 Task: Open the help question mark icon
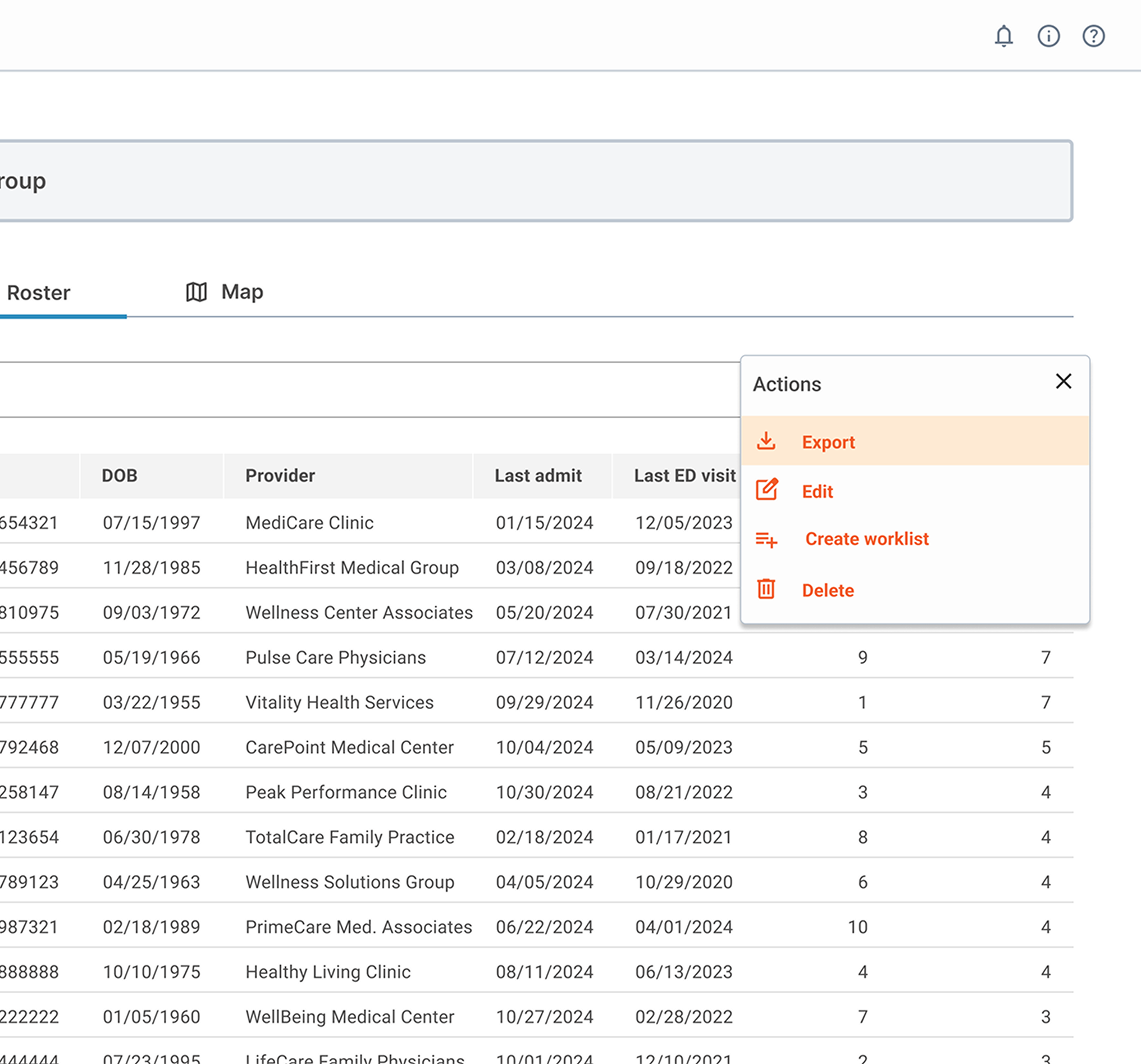(1093, 36)
